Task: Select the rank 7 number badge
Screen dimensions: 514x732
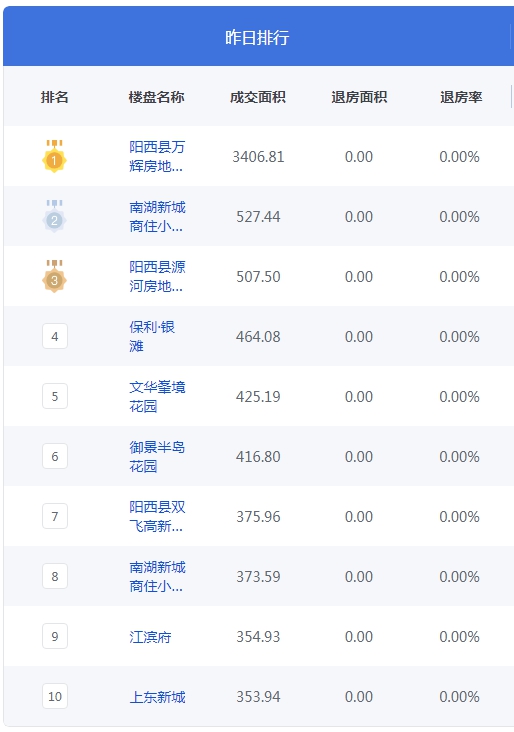Action: [x=55, y=516]
